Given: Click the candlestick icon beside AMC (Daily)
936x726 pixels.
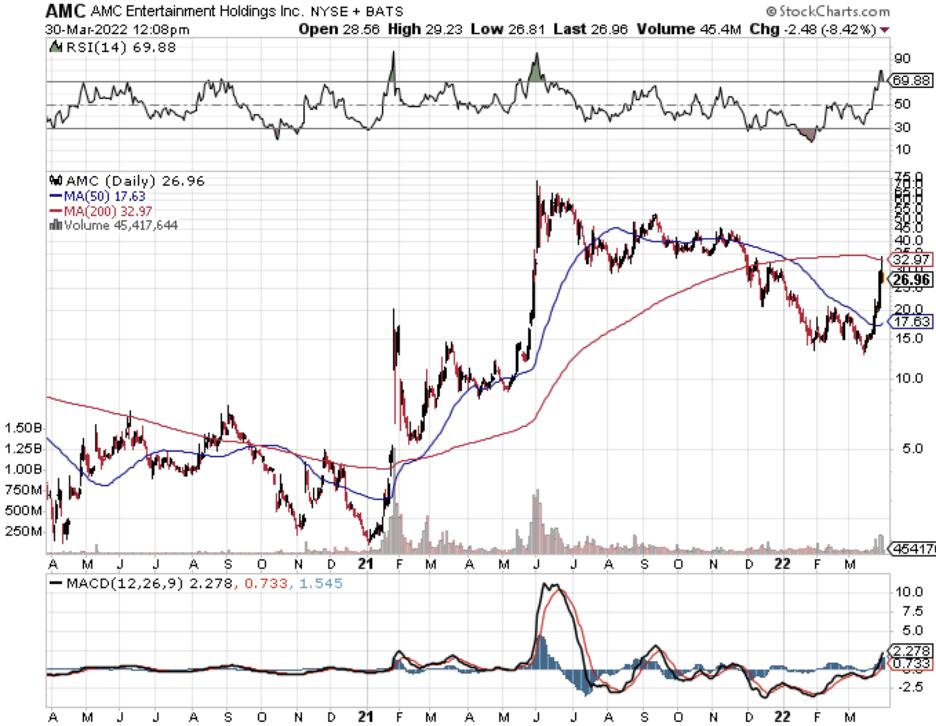Looking at the screenshot, I should (56, 180).
